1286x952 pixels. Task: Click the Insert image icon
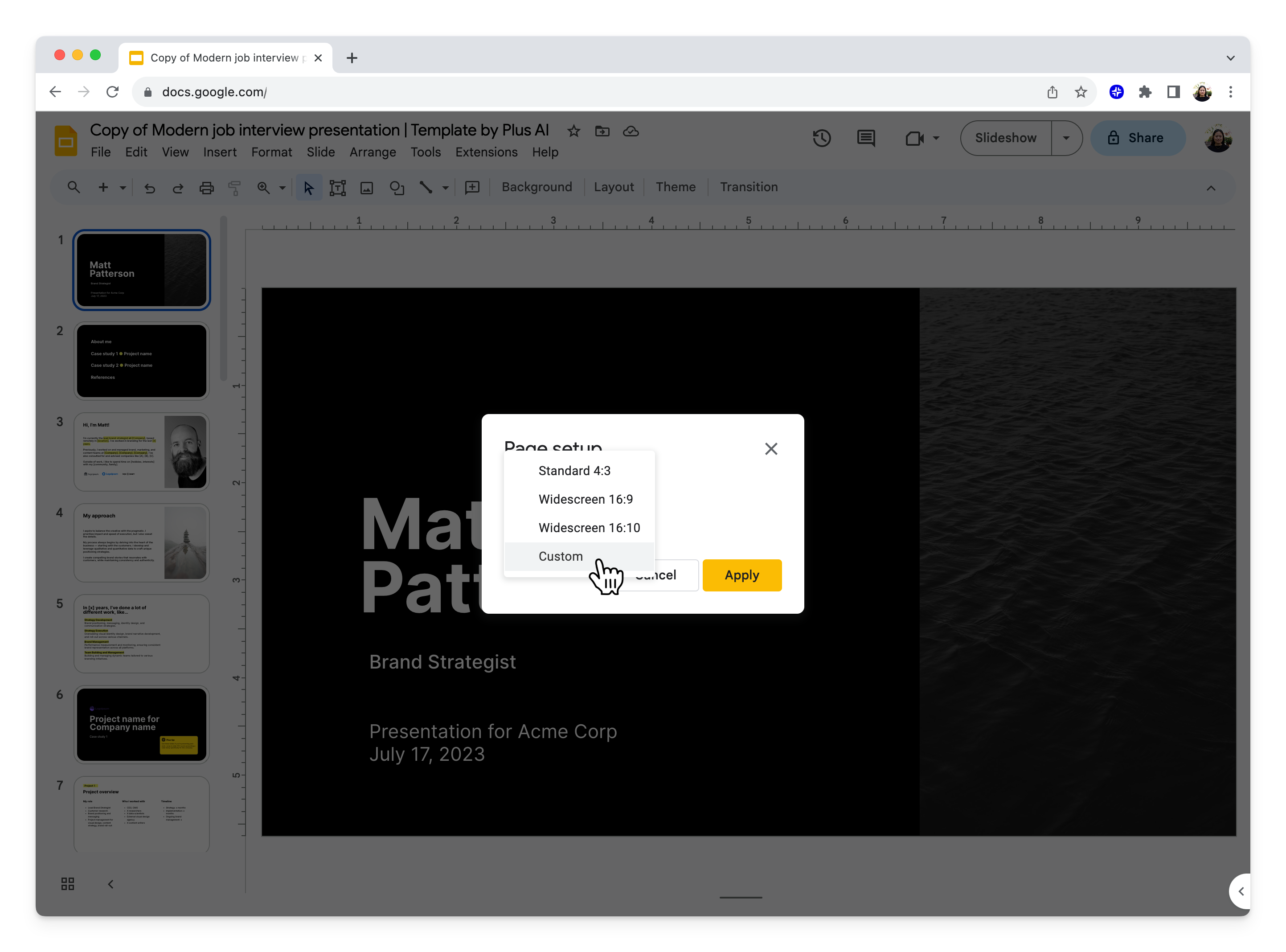tap(366, 188)
